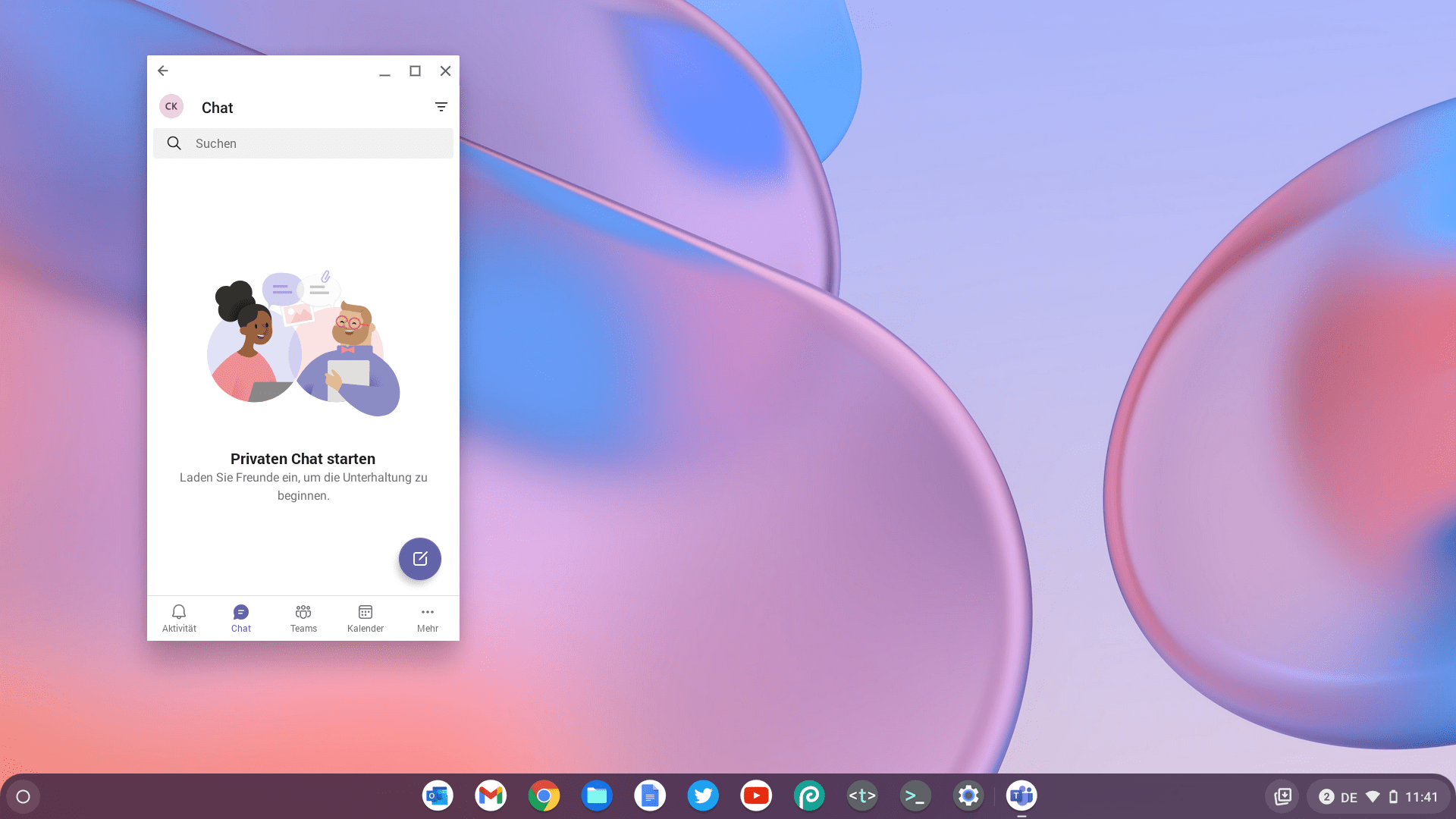The height and width of the screenshot is (819, 1456).
Task: Click the "Privaten Chat starten" heading
Action: 303,459
